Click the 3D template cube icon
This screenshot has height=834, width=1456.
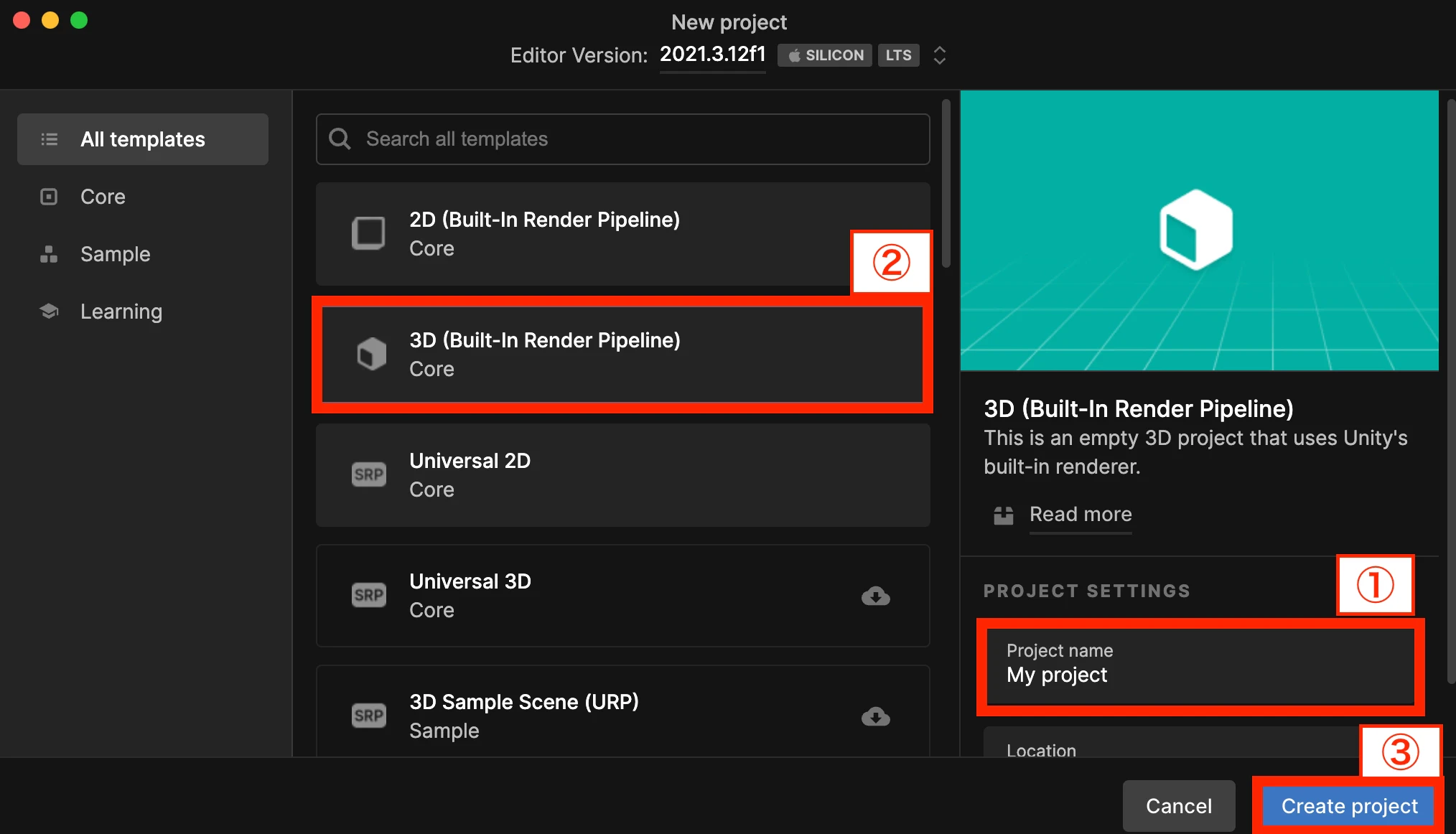pos(371,354)
